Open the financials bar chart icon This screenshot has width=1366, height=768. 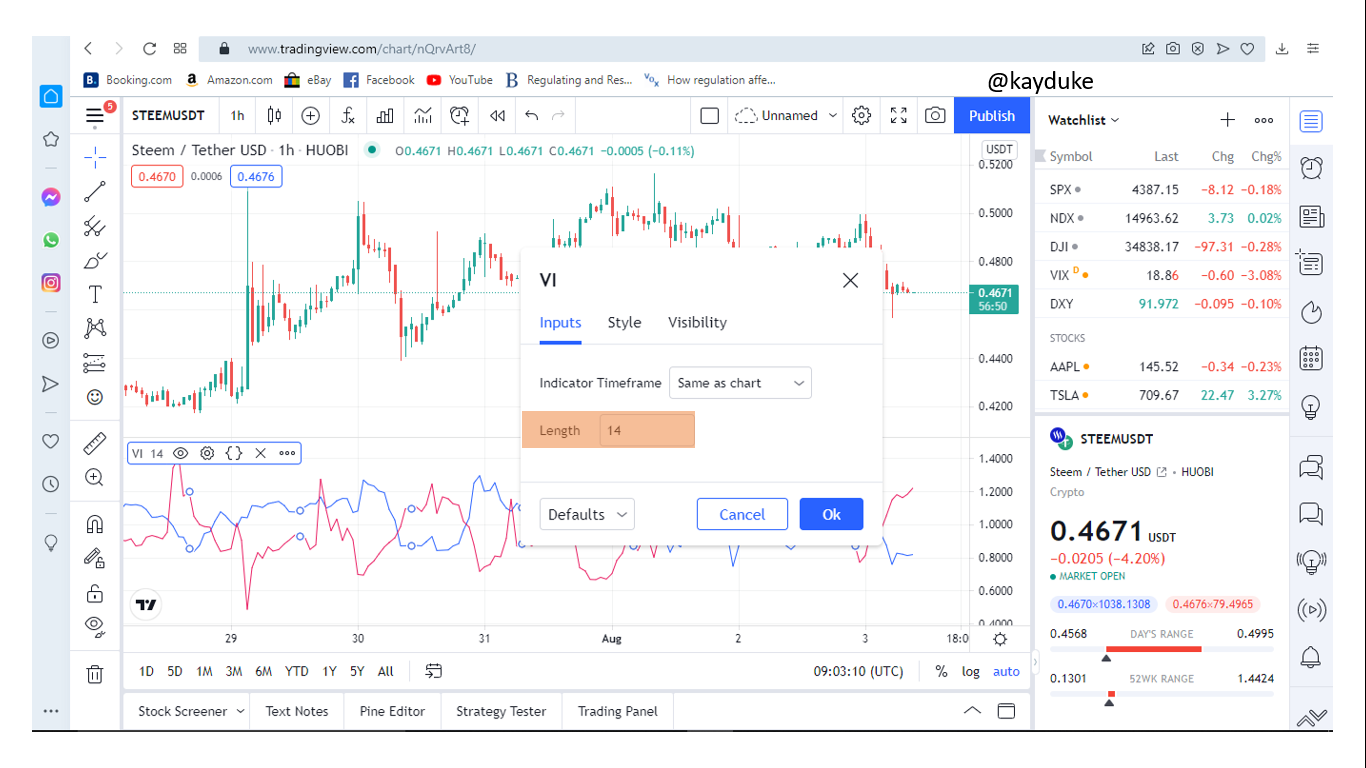pos(385,116)
